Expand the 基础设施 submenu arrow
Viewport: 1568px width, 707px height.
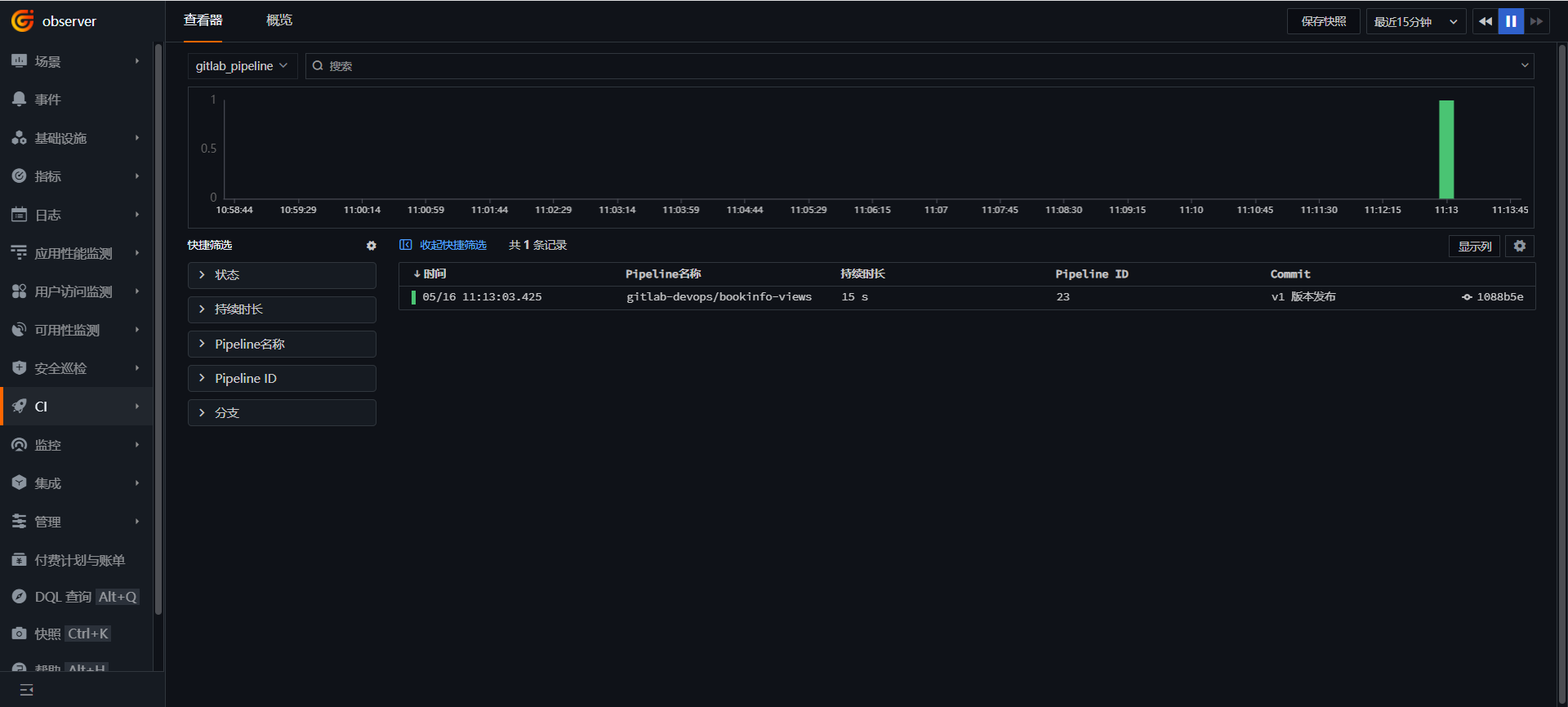[137, 138]
